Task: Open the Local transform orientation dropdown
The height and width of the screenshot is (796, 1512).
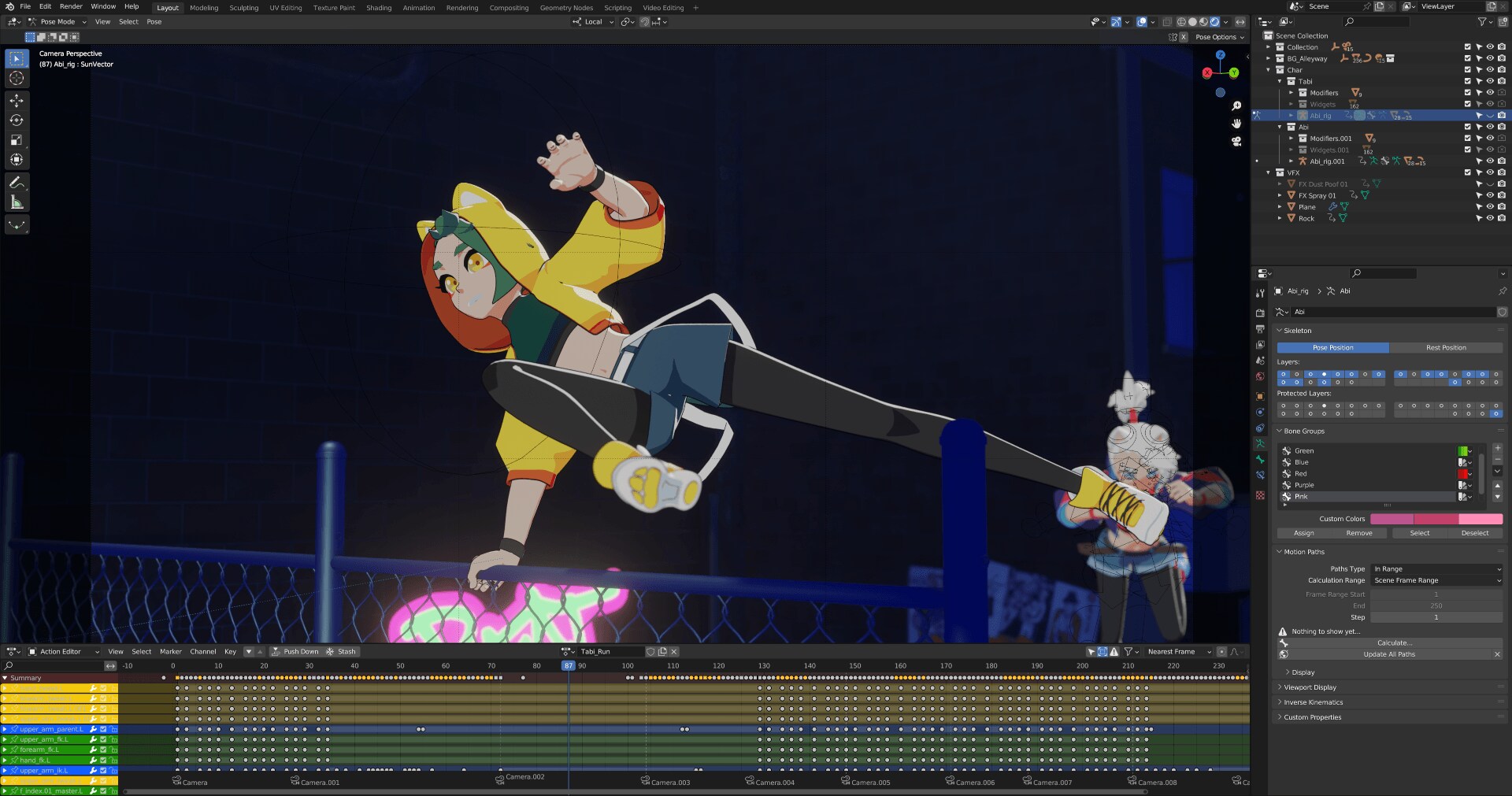Action: pyautogui.click(x=593, y=22)
